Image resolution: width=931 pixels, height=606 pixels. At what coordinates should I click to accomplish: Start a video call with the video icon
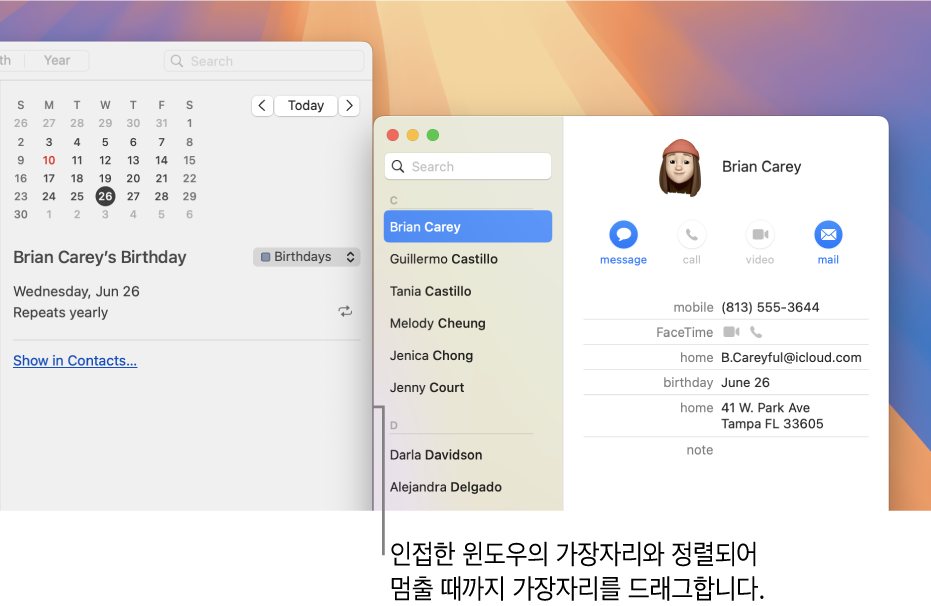coord(760,234)
